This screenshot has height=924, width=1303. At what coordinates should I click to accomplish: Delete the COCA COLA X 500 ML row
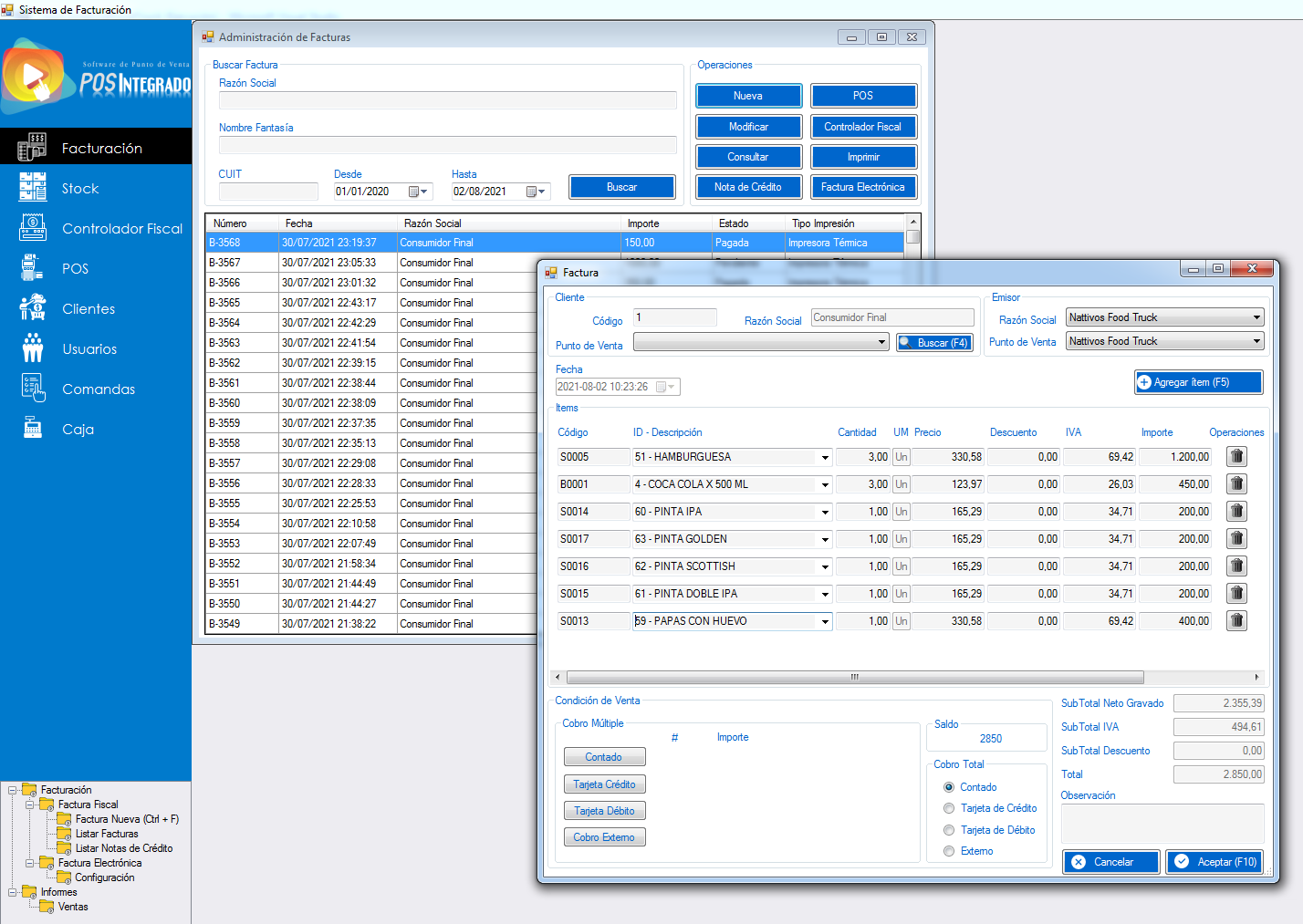[1236, 484]
